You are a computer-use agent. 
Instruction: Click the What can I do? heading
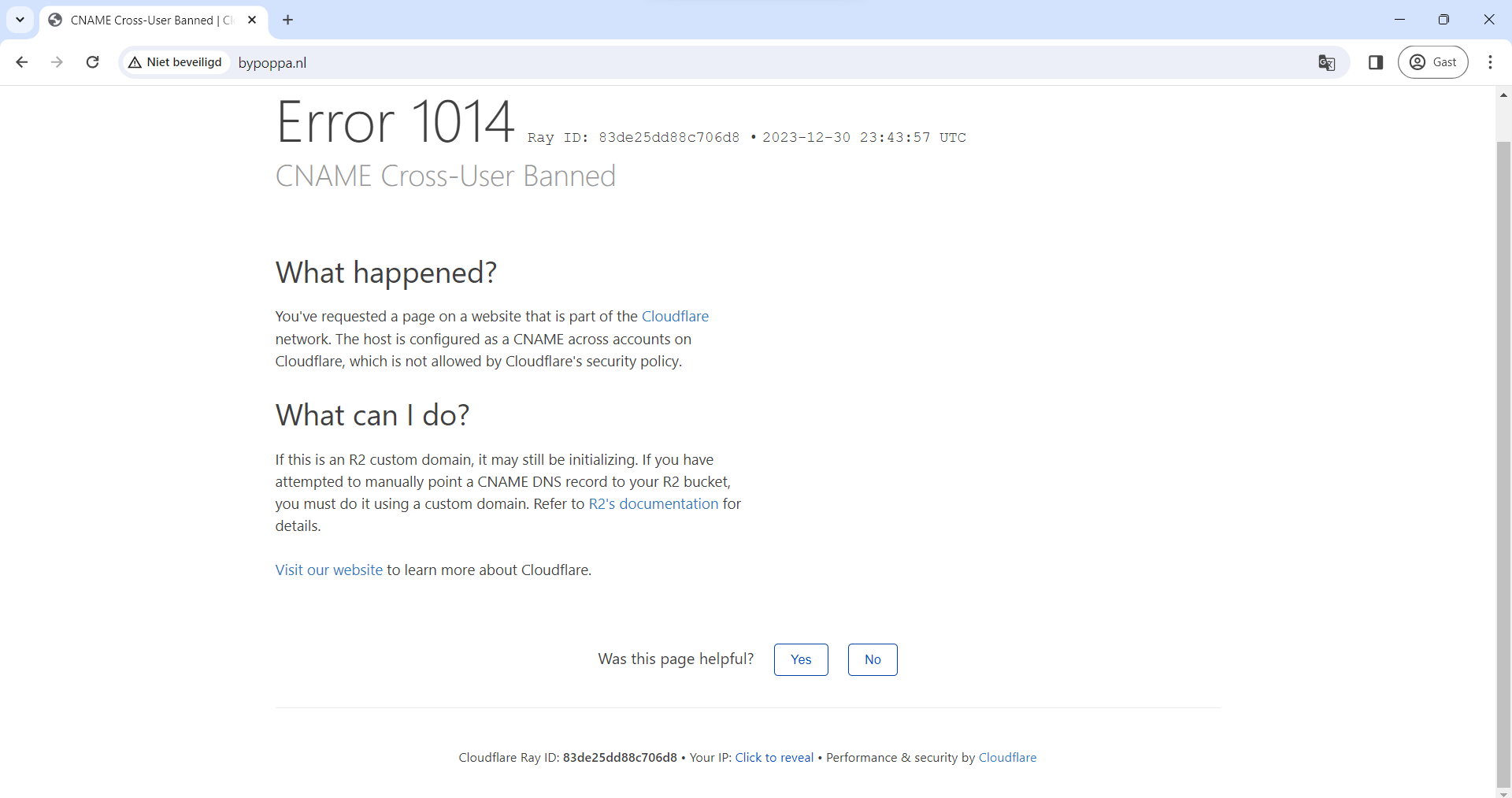pos(372,415)
